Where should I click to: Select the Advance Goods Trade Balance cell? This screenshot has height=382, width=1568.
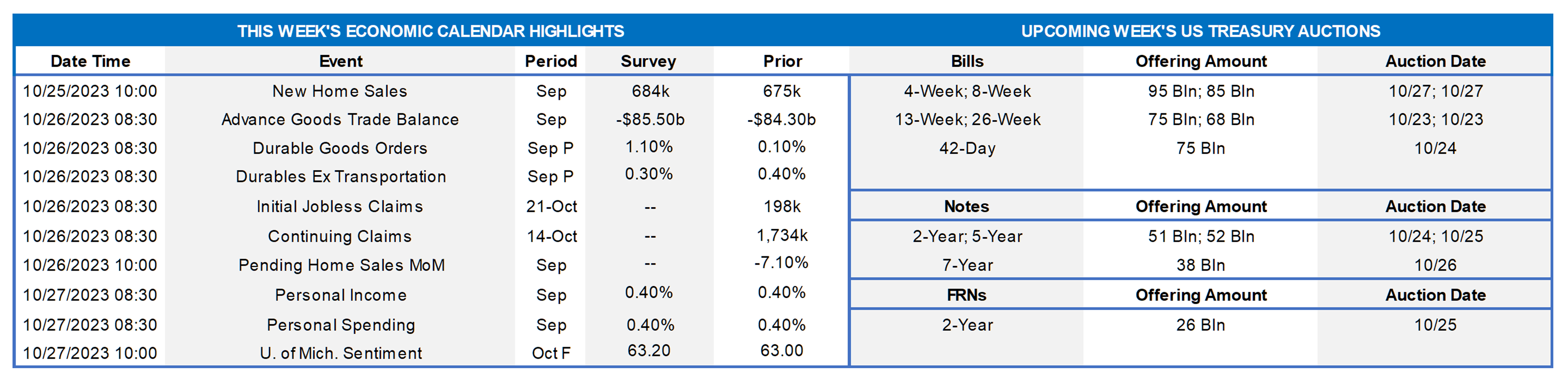(340, 120)
